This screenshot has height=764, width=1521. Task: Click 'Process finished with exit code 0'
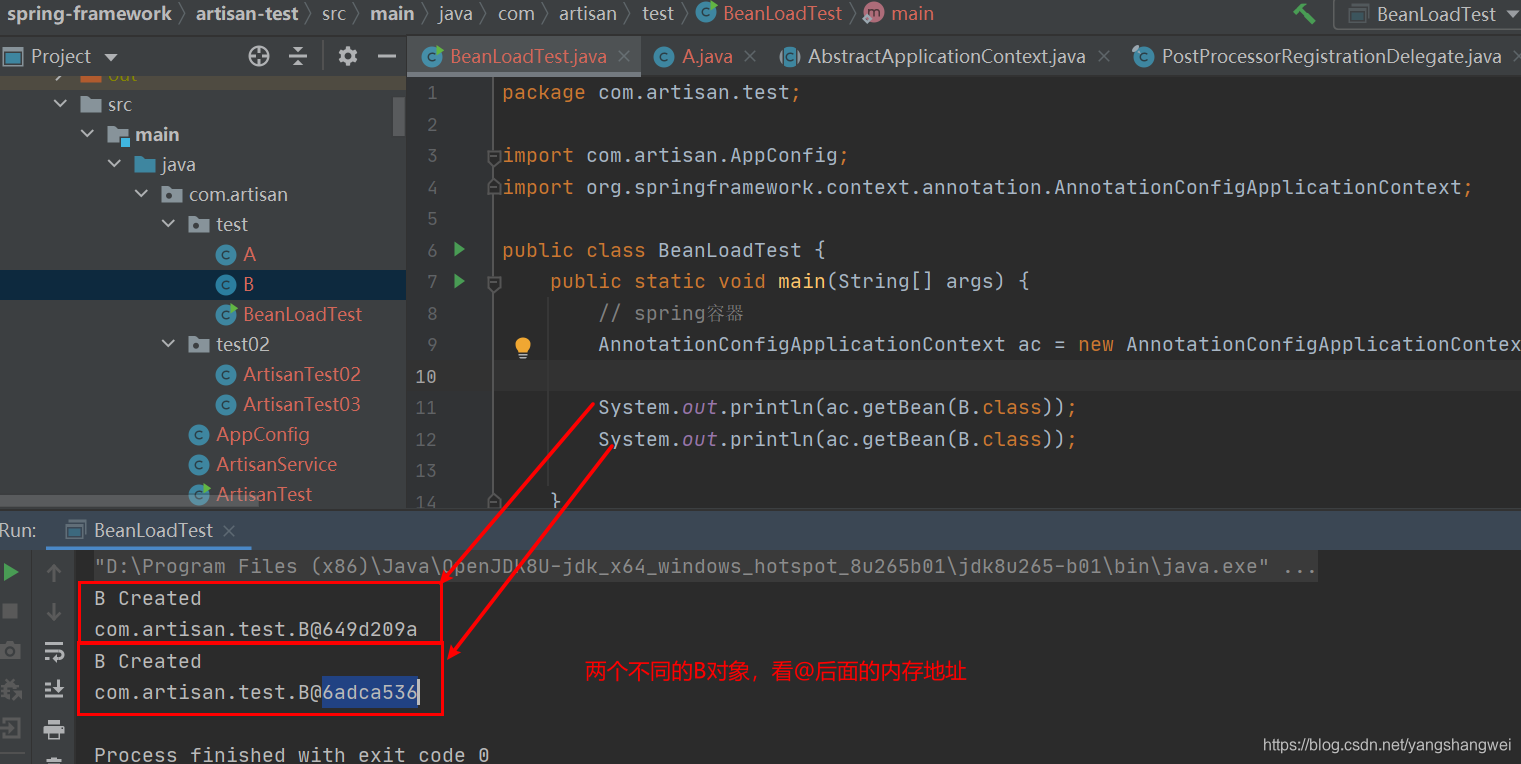(x=292, y=754)
